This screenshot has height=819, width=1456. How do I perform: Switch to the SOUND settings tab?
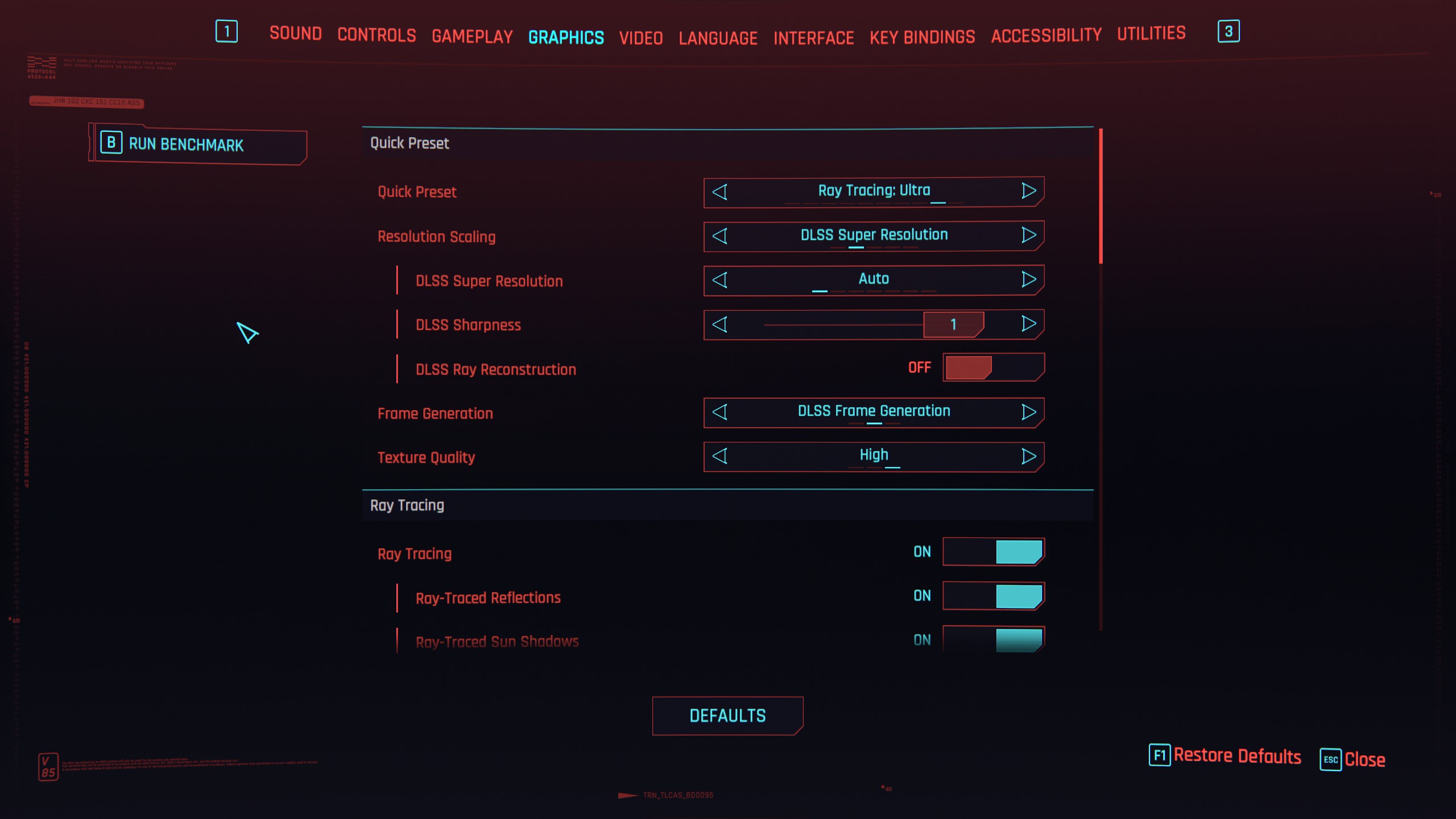296,34
